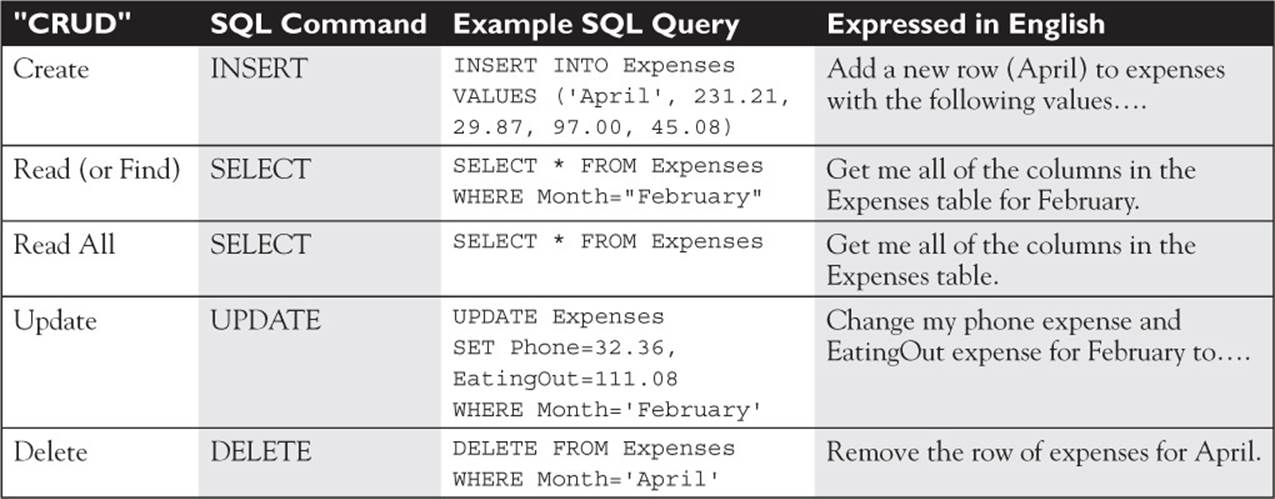Viewport: 1275px width, 499px height.
Task: Select the Delete row label
Action: [x=50, y=451]
